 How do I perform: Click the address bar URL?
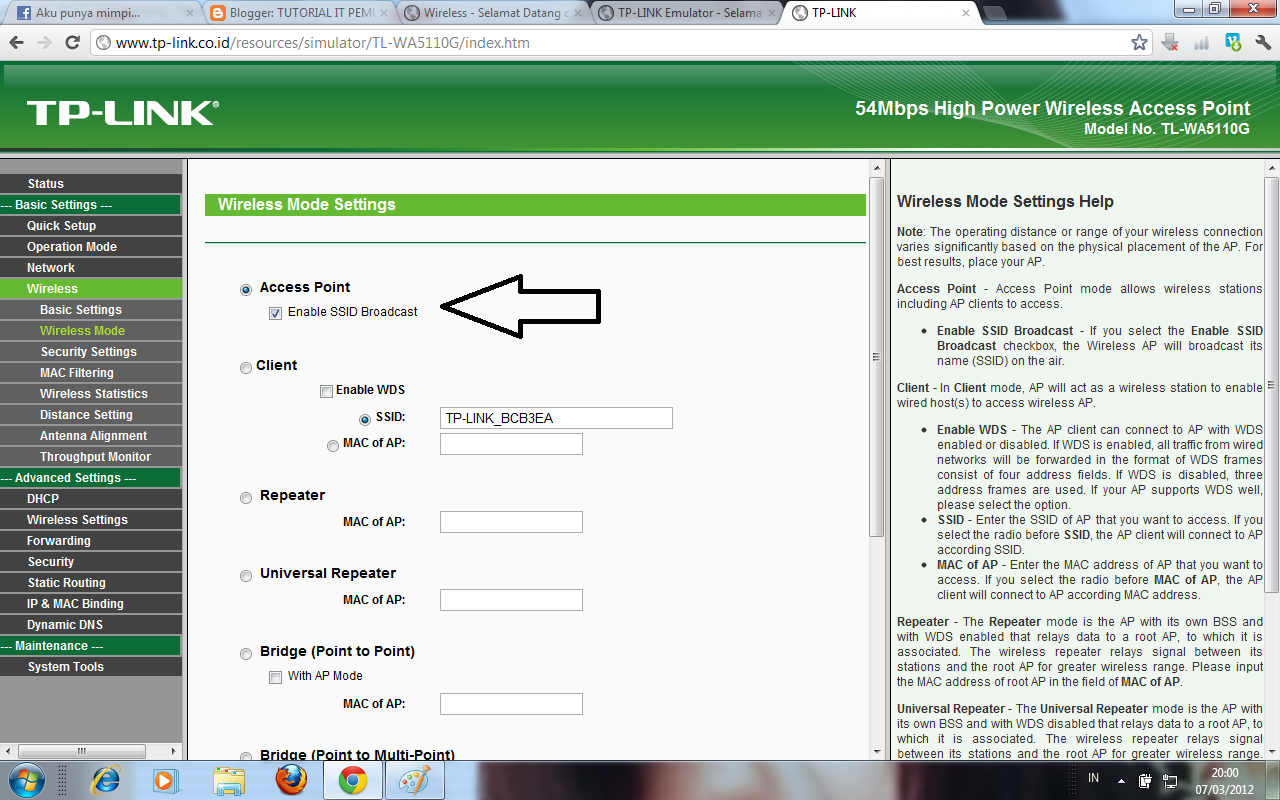pyautogui.click(x=322, y=43)
